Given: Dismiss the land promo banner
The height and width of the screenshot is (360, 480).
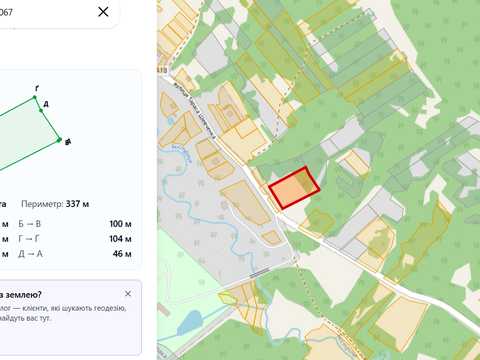Looking at the screenshot, I should click(x=128, y=294).
